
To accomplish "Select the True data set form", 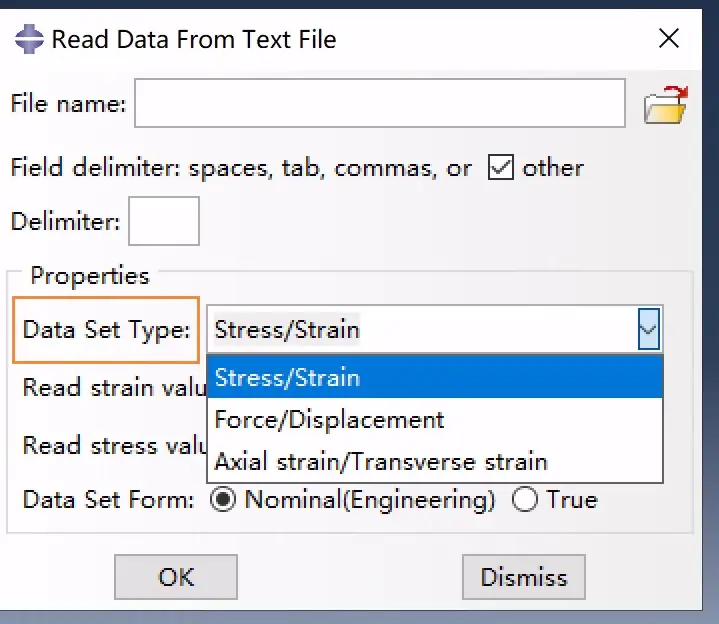I will [525, 499].
